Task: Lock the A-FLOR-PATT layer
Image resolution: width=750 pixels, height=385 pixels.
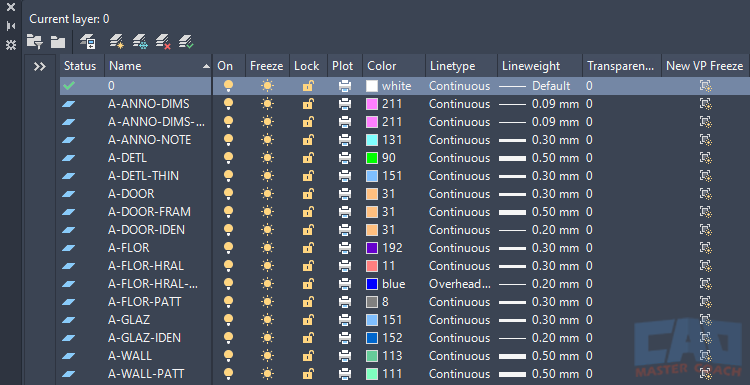Action: coord(308,302)
